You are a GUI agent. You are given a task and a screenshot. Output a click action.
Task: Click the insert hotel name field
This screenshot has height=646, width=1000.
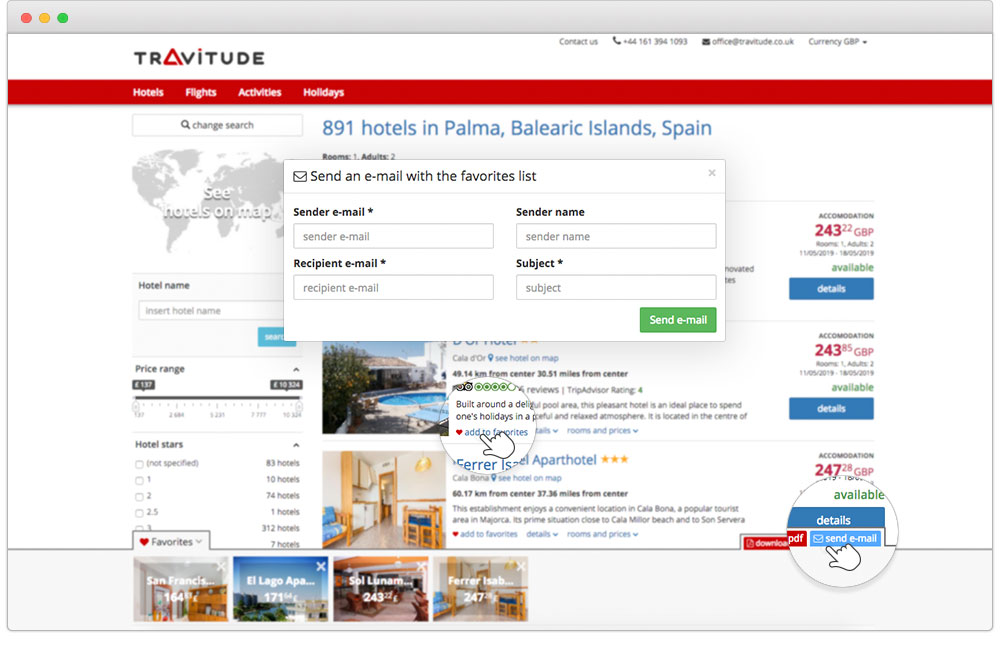210,311
